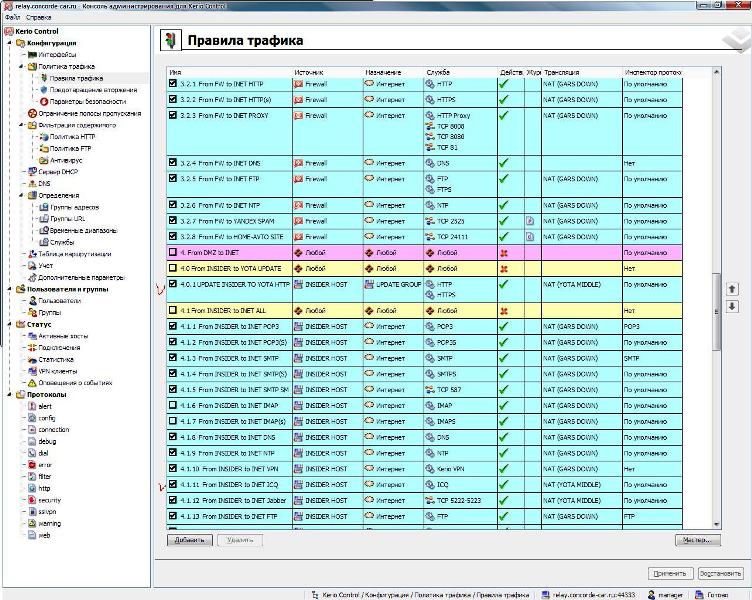Sort by Имя column header
The width and height of the screenshot is (752, 600).
coord(229,72)
